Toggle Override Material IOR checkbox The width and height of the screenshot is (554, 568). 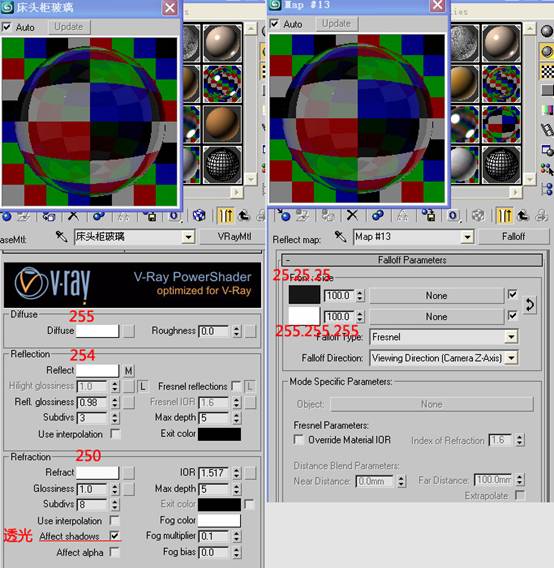pyautogui.click(x=299, y=440)
